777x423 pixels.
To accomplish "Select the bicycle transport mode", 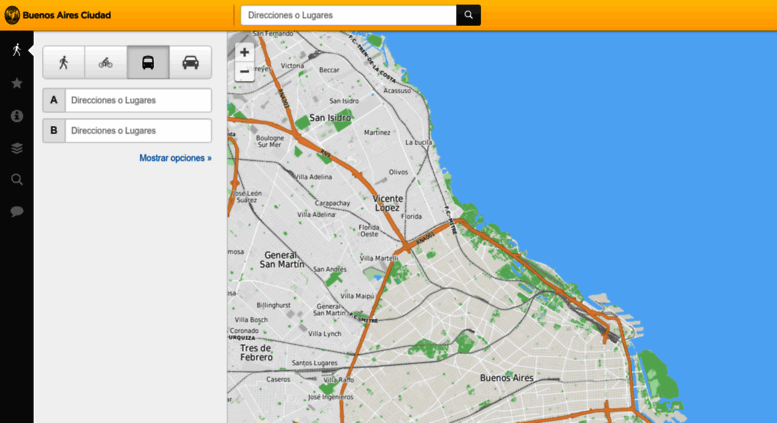I will point(106,62).
